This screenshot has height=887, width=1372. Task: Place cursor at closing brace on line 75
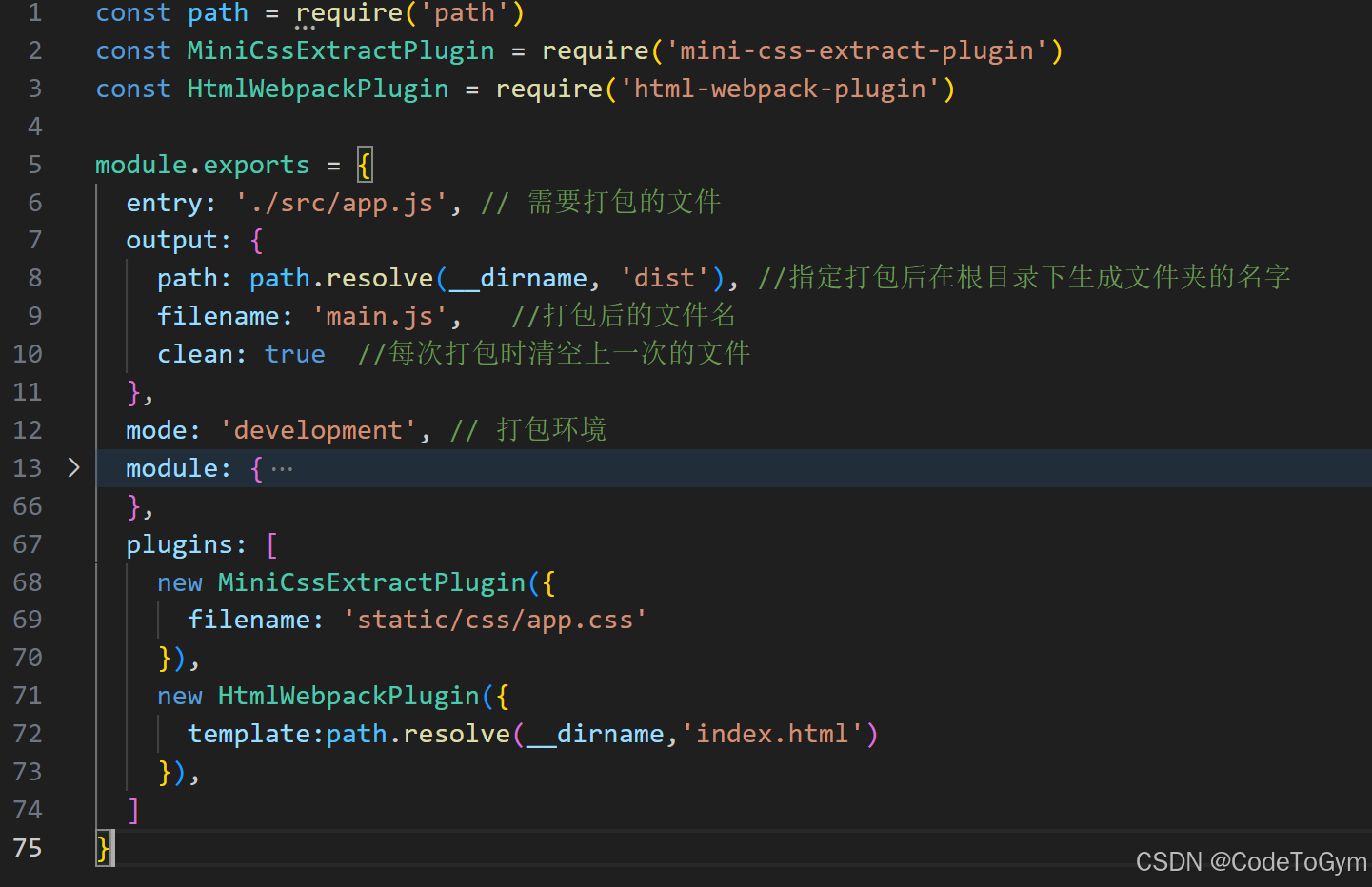[x=103, y=848]
